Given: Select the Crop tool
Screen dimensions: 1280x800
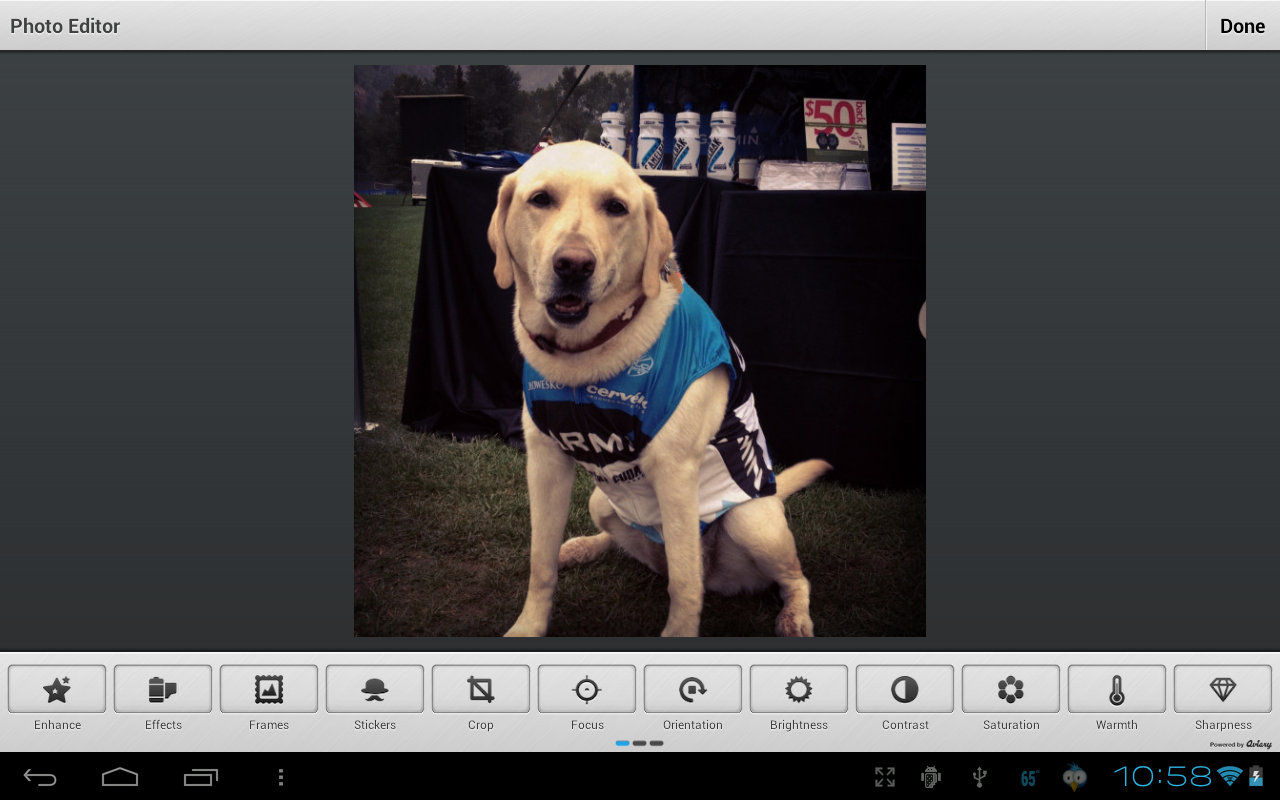Looking at the screenshot, I should (x=481, y=689).
